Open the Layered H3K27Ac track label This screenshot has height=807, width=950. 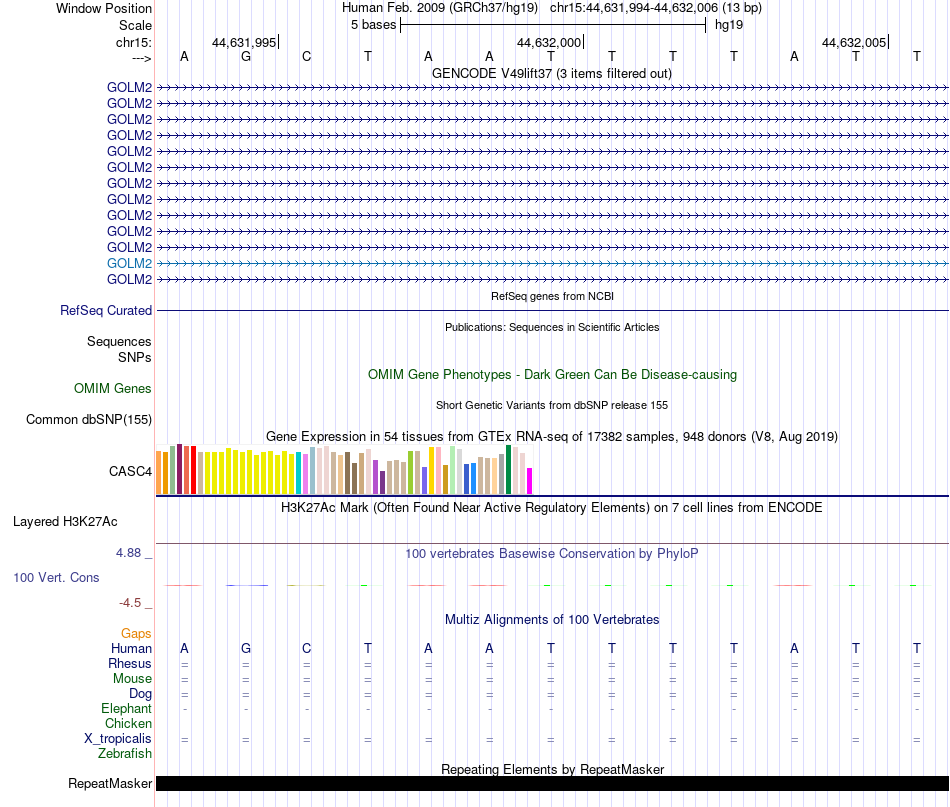pos(65,522)
